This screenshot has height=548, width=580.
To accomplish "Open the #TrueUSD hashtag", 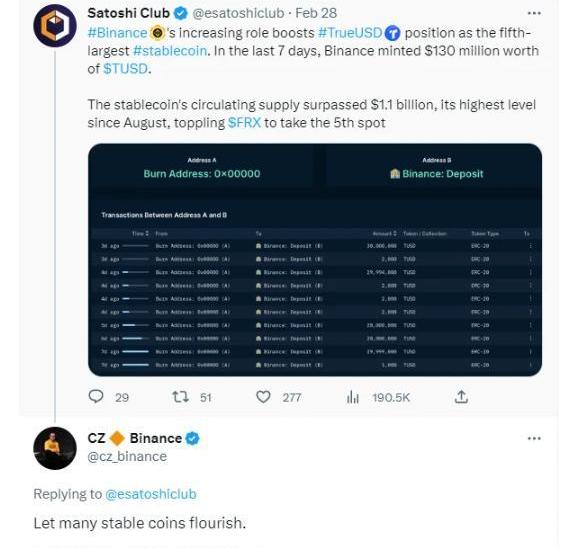I will point(350,33).
